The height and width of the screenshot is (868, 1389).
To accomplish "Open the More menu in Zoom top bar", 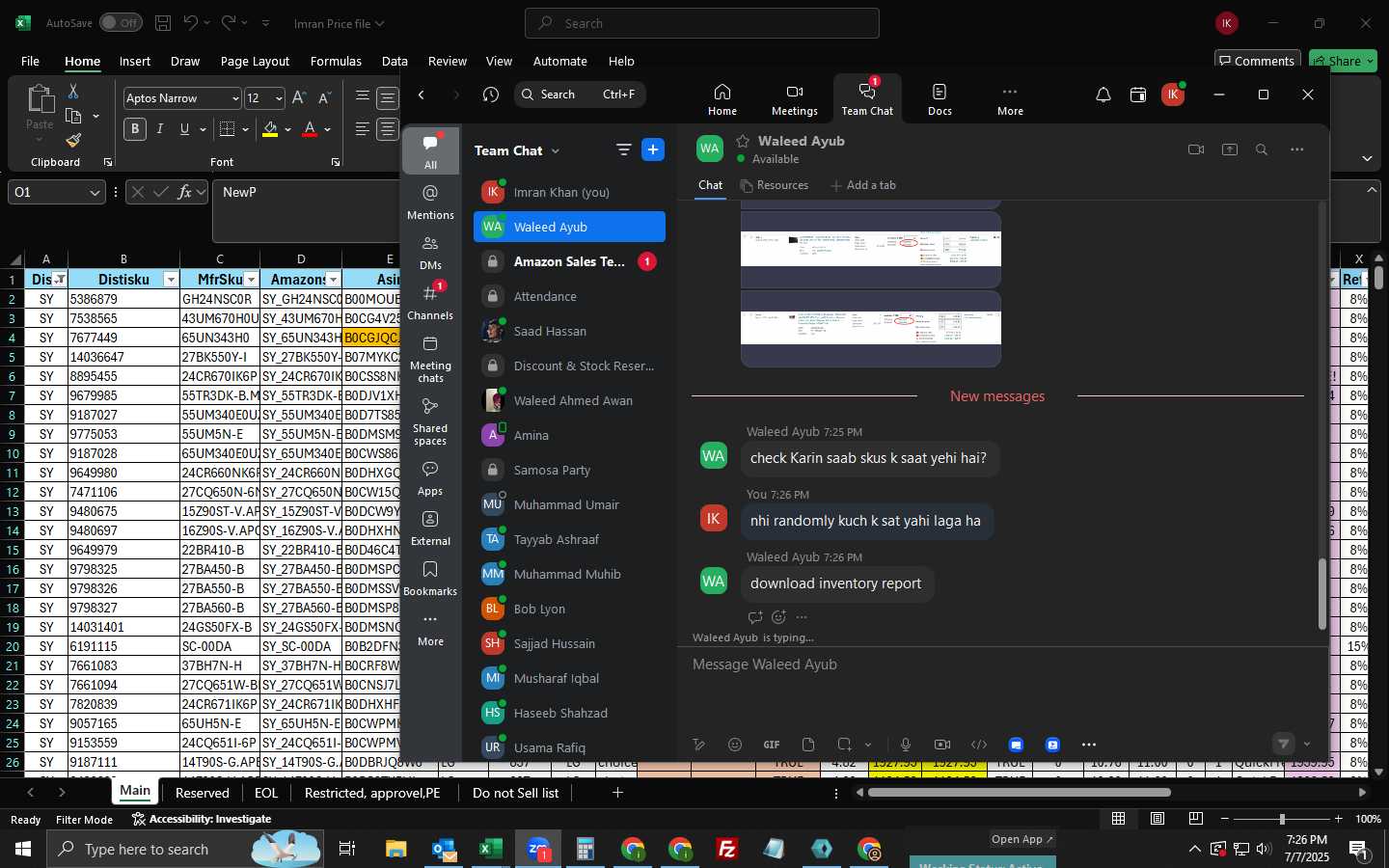I will 1010,99.
